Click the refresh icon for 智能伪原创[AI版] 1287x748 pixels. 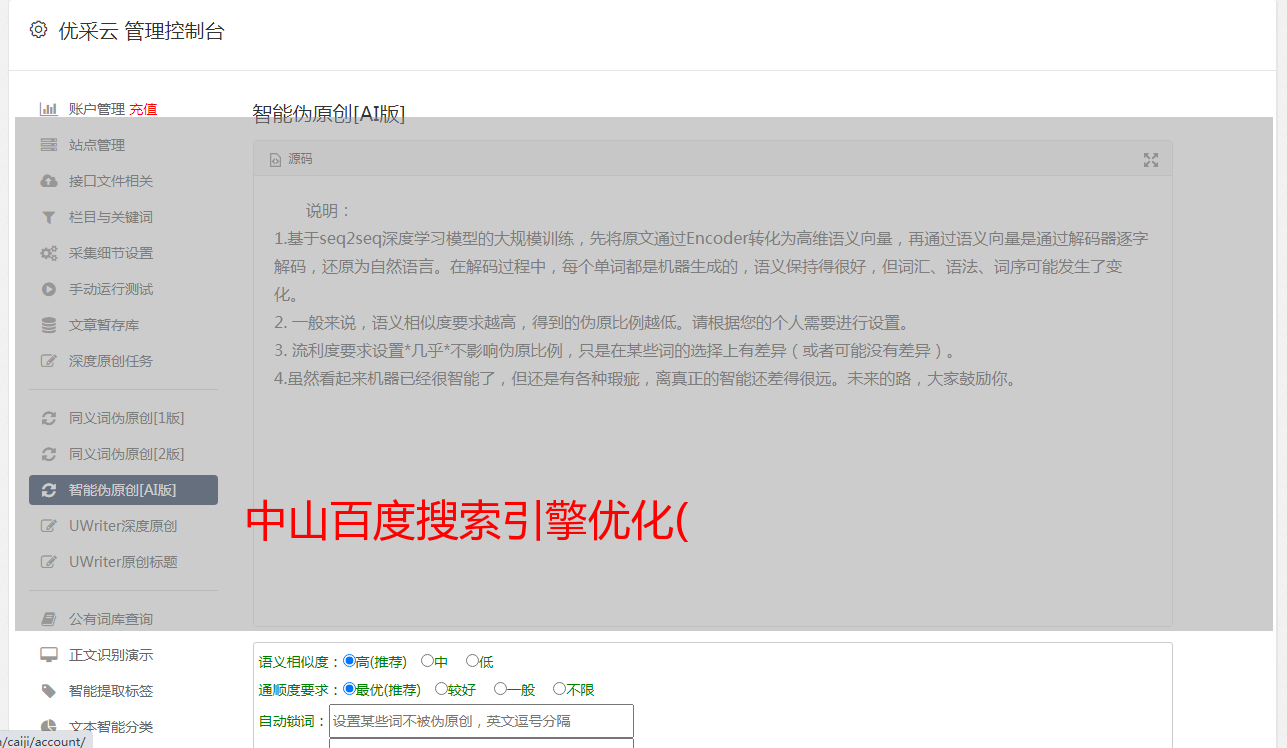(48, 490)
